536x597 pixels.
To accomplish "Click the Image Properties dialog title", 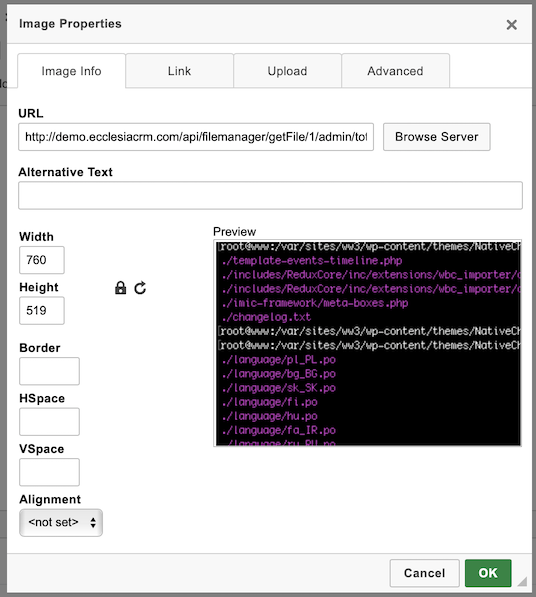I will click(x=70, y=24).
